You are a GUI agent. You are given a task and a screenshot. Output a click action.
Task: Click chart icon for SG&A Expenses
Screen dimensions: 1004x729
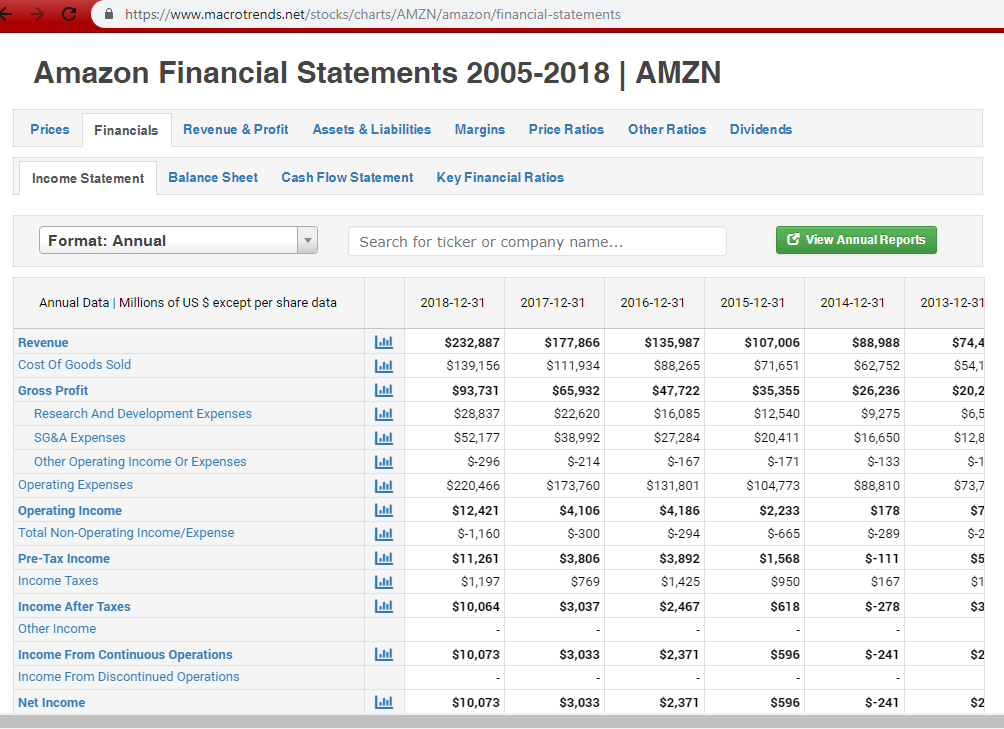tap(384, 438)
